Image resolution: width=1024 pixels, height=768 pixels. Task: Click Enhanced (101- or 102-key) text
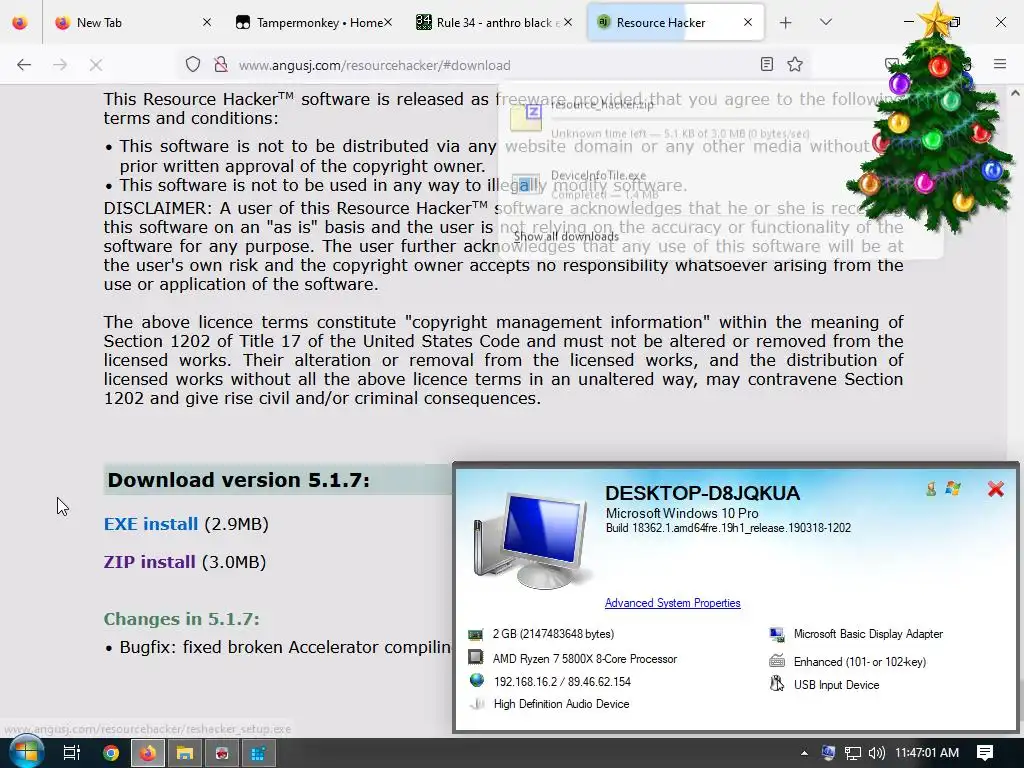click(859, 662)
